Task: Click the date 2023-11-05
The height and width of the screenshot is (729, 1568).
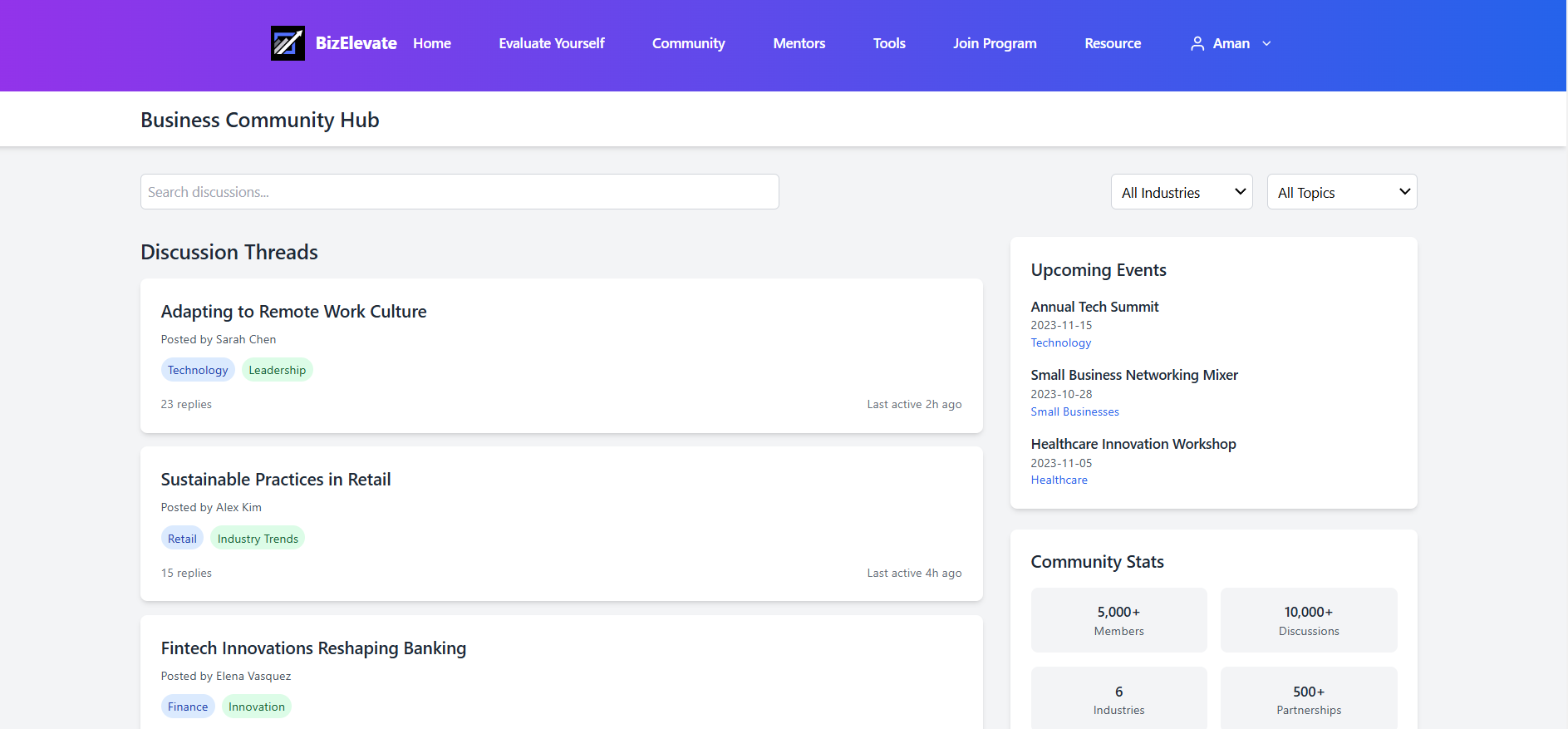Action: pos(1061,463)
